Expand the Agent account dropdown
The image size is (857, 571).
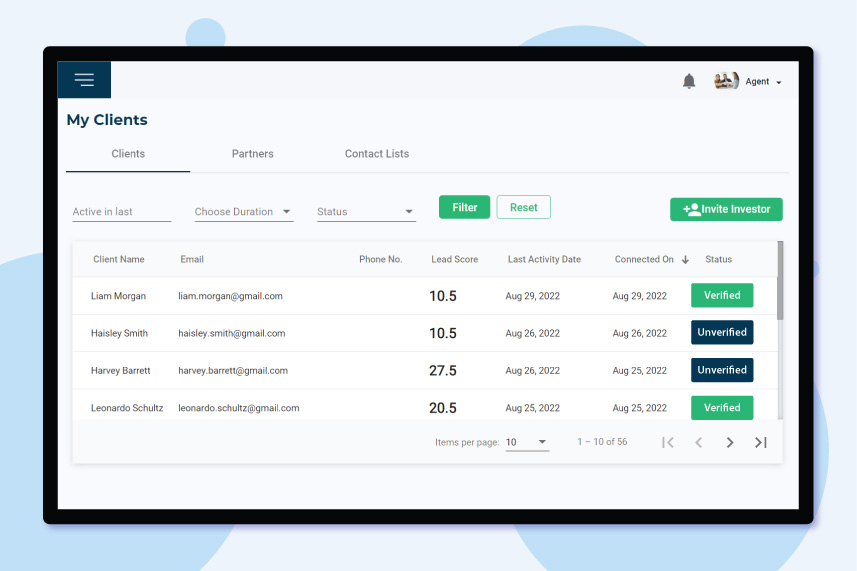(x=778, y=83)
